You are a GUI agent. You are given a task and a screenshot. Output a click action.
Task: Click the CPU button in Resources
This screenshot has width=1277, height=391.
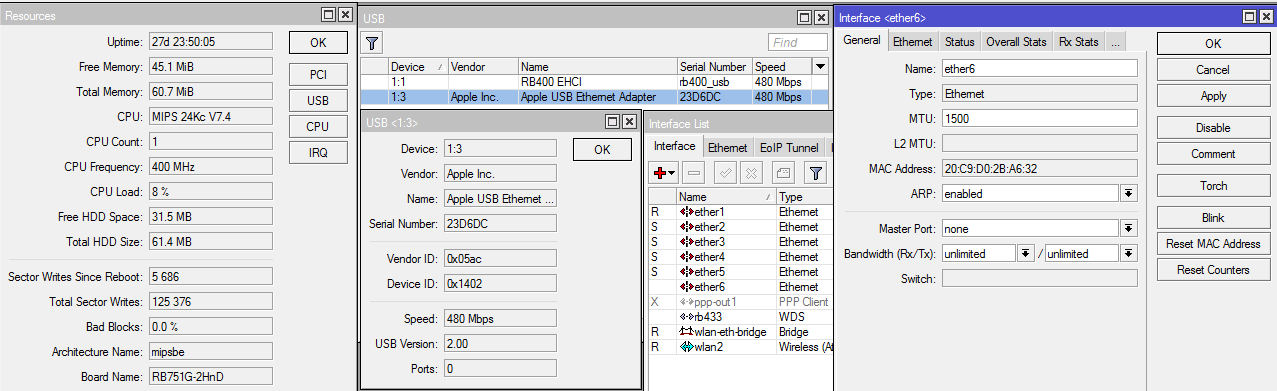click(x=318, y=127)
